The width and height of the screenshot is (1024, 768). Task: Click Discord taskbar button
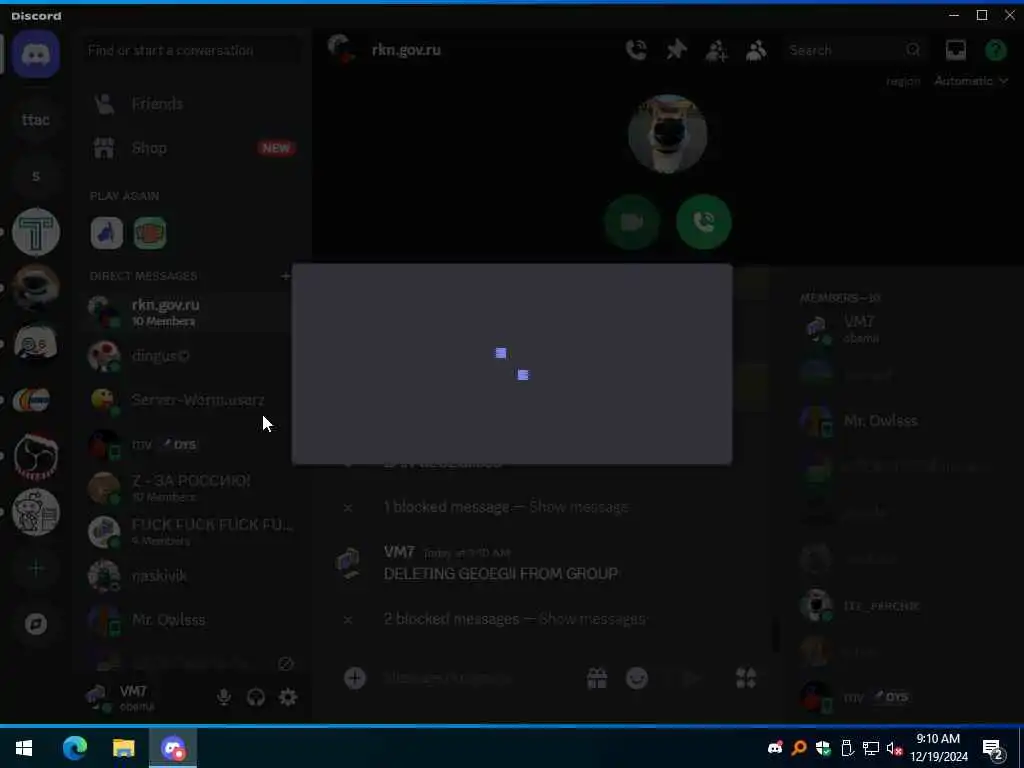coord(173,748)
